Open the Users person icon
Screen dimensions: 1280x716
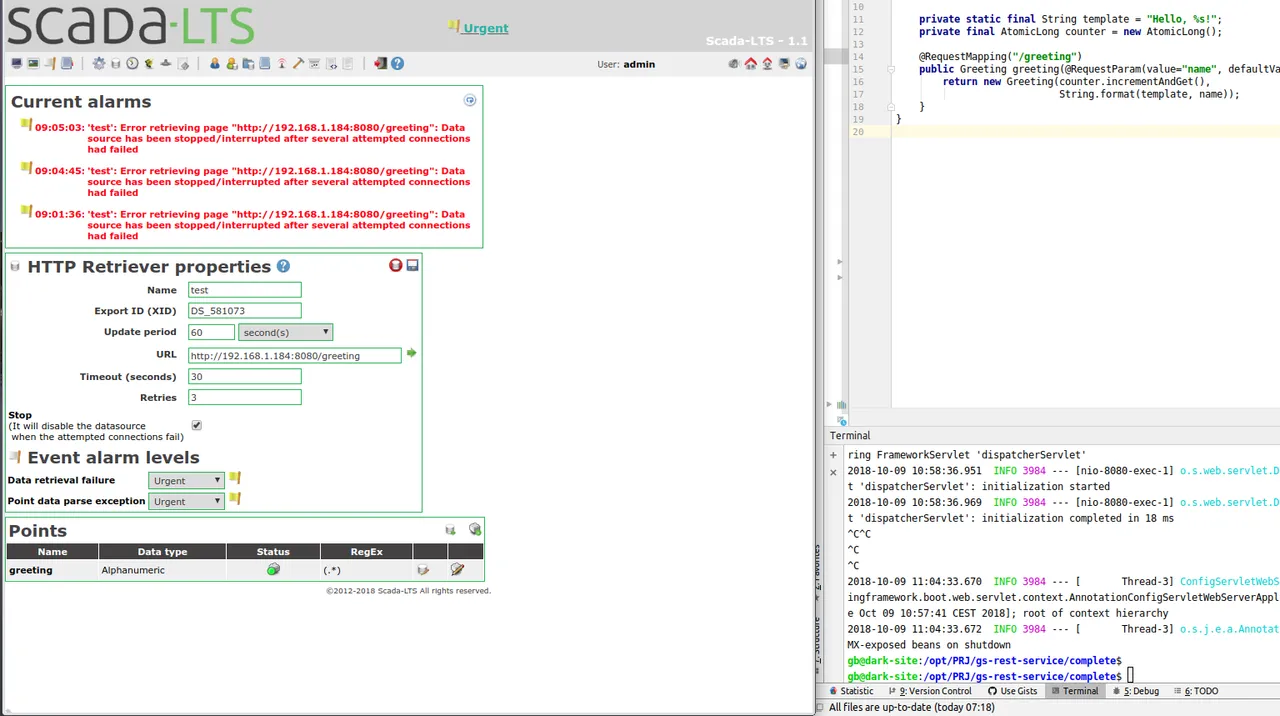[x=214, y=64]
